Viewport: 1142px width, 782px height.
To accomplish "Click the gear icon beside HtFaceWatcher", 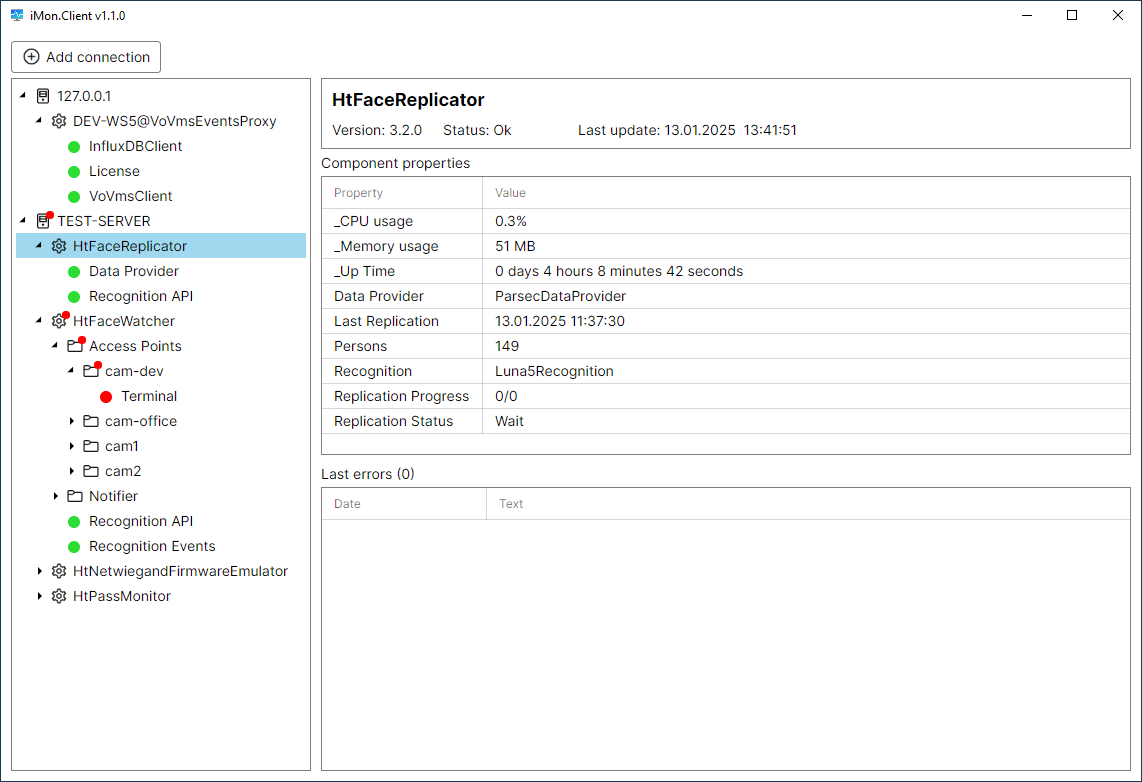I will [59, 321].
